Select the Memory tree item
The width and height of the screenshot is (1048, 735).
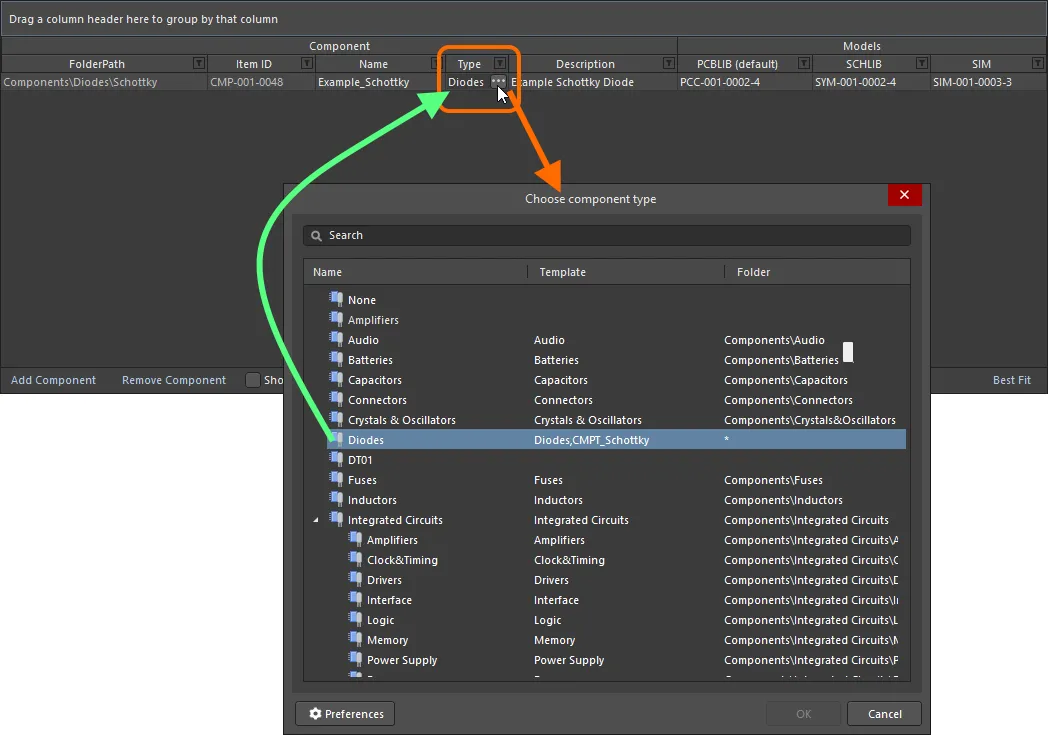(387, 640)
